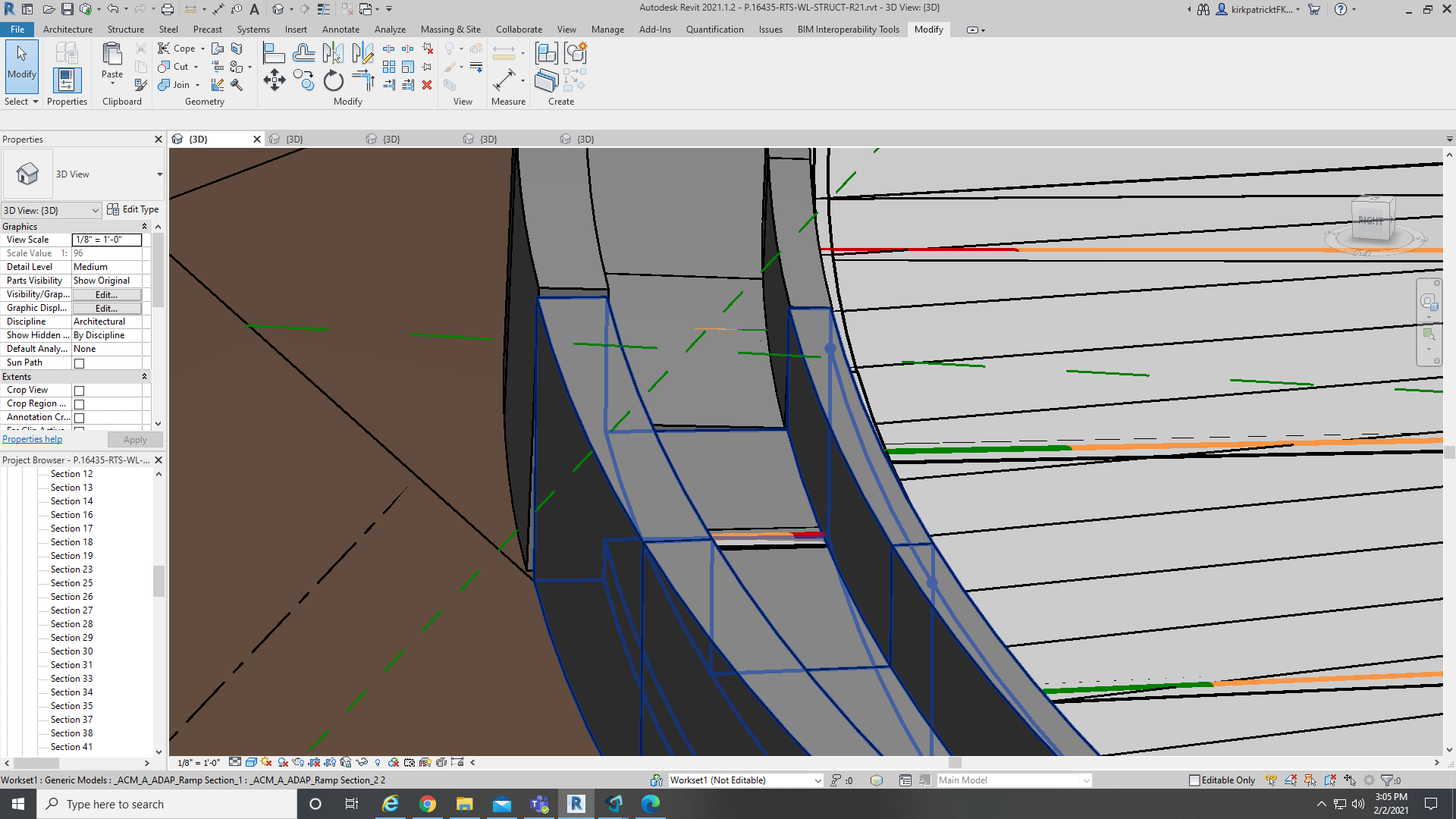Toggle Visual Style icon in view control bar

point(251,762)
